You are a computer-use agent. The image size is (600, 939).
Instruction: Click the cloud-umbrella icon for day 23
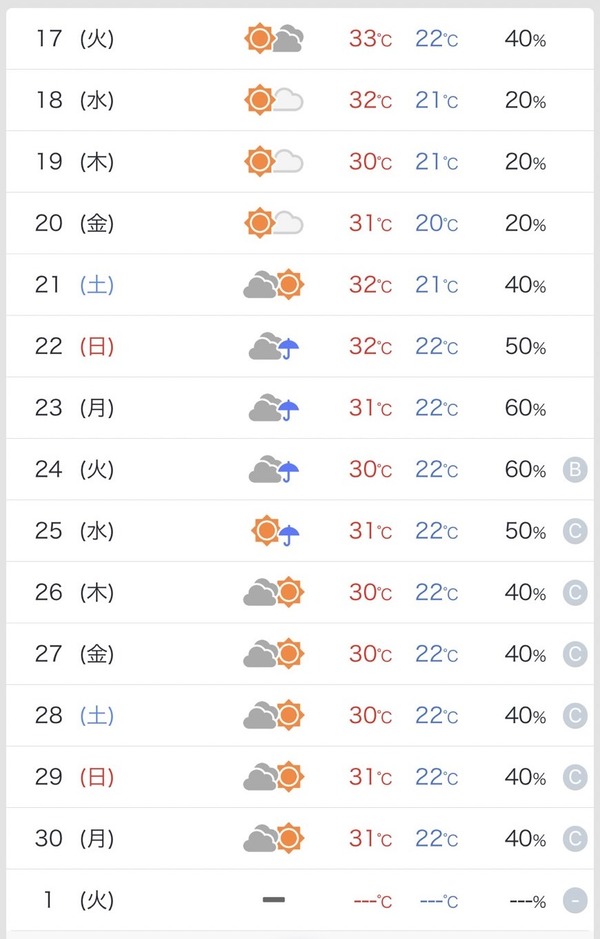(x=274, y=408)
